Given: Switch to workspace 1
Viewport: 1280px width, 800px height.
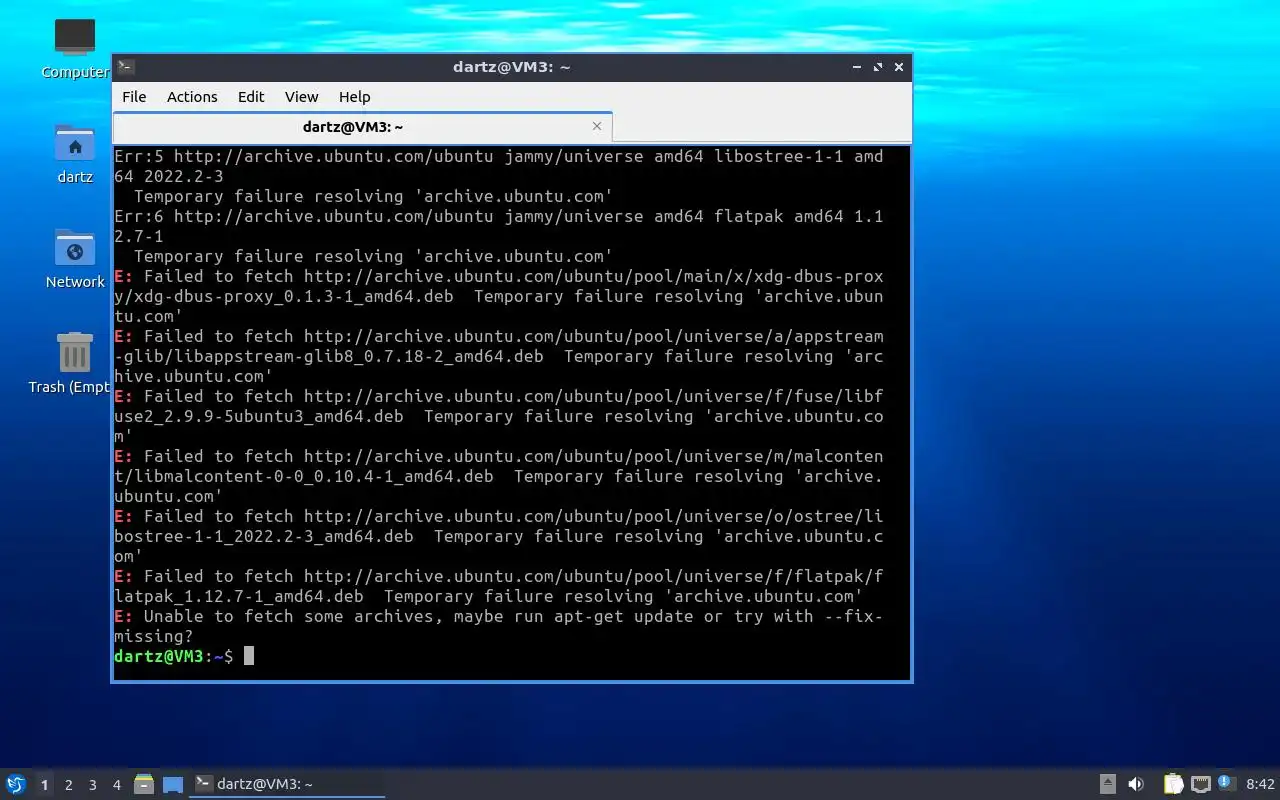Looking at the screenshot, I should pos(44,785).
